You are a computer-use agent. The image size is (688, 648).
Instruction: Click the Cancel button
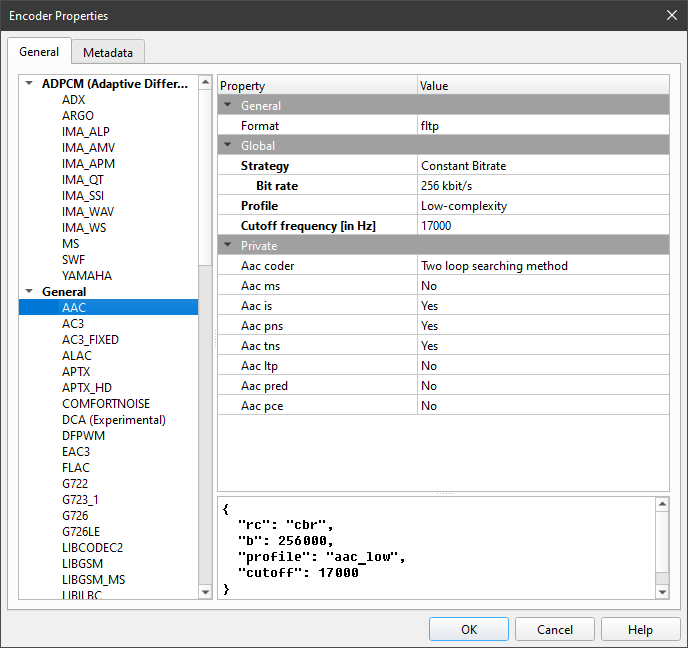(x=555, y=630)
